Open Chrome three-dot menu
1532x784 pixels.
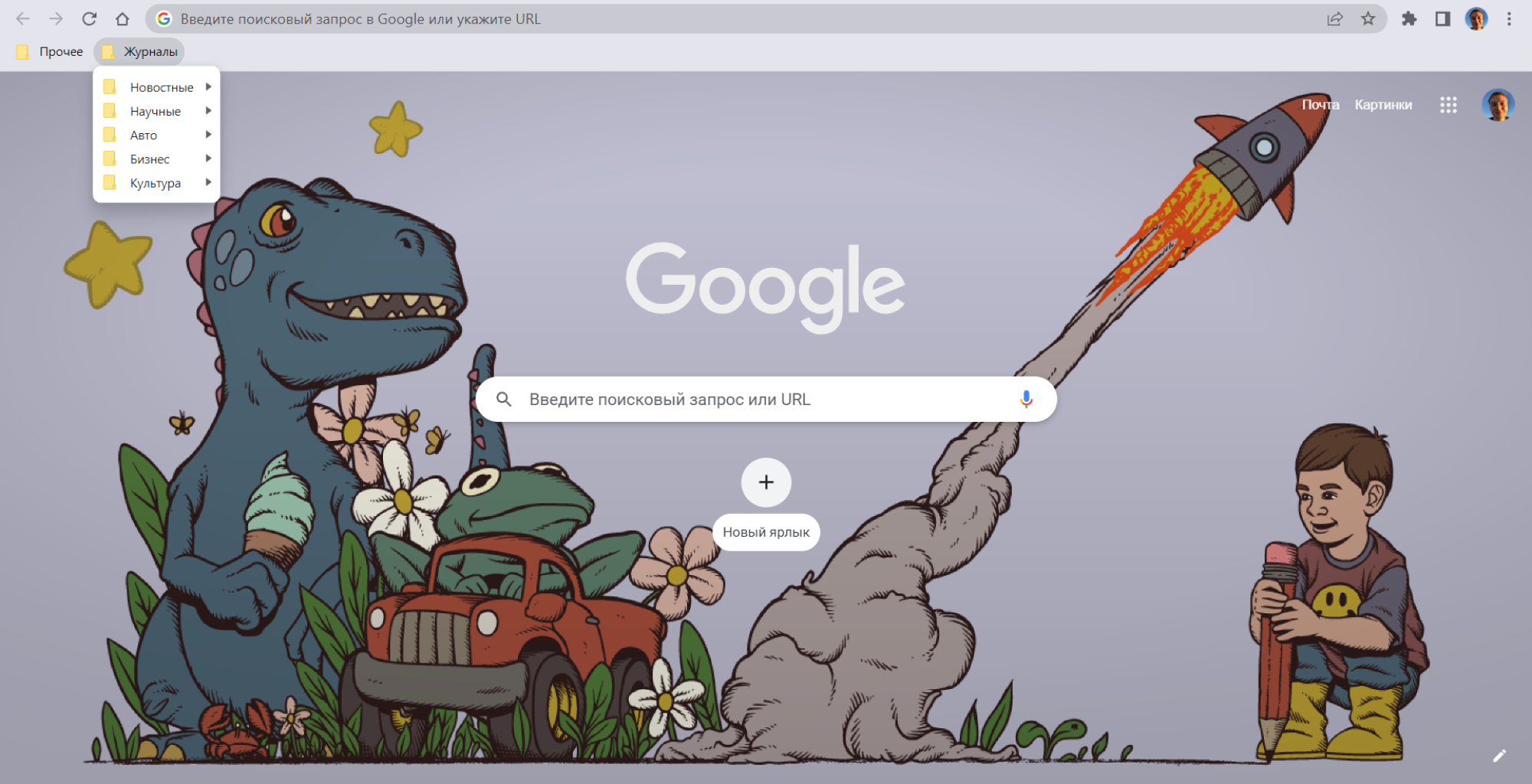pos(1509,19)
